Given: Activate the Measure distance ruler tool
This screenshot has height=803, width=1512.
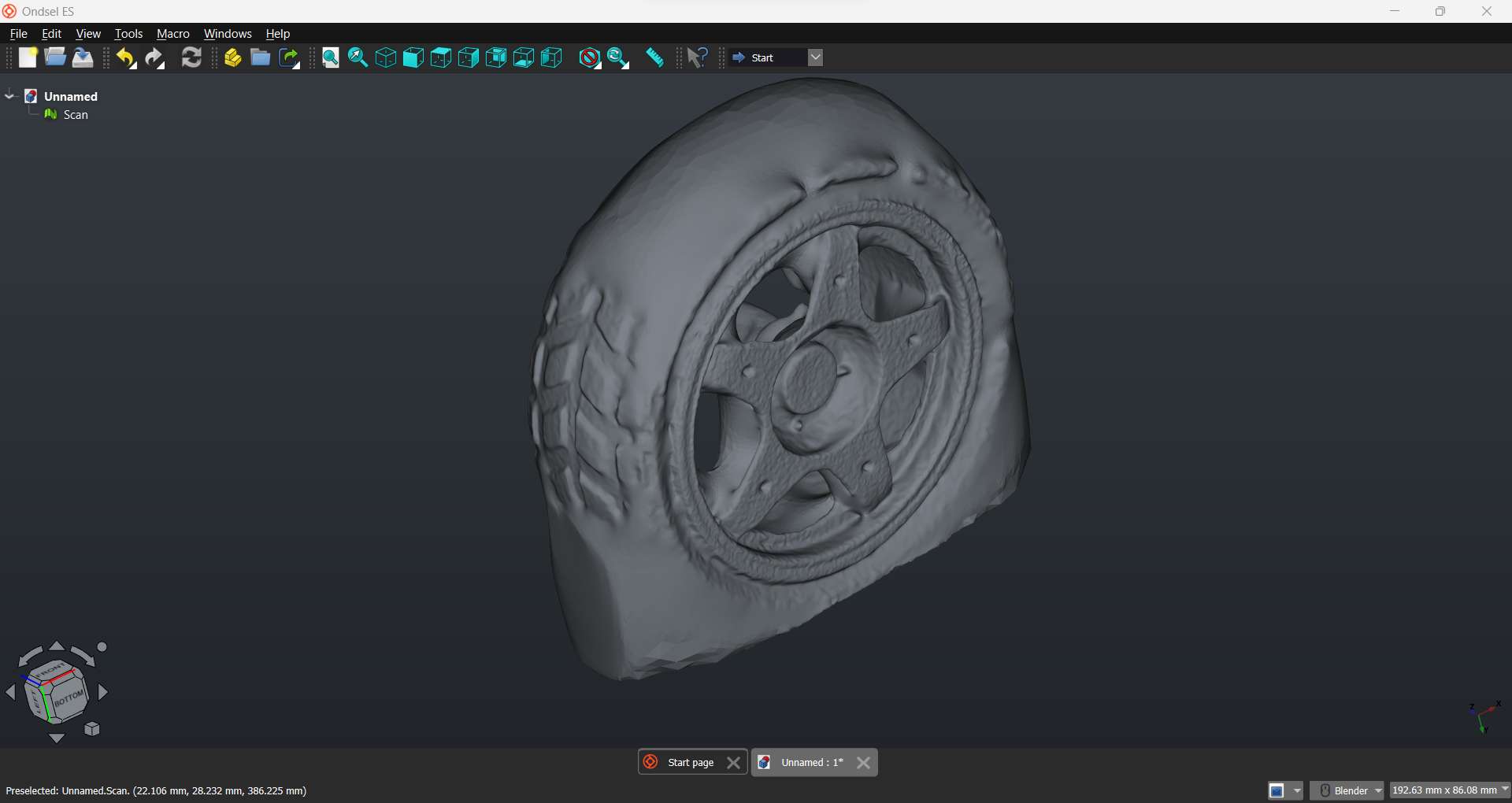Looking at the screenshot, I should coord(655,57).
